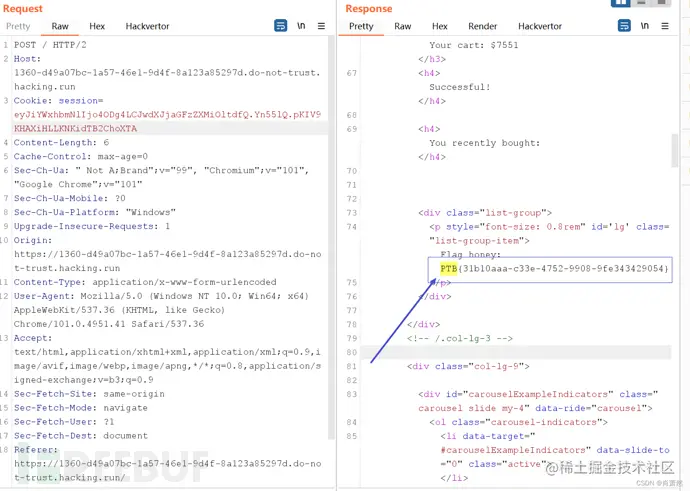
Task: Click the session token starting 'eyJiYWxhbmNlIjo'
Action: click(167, 121)
